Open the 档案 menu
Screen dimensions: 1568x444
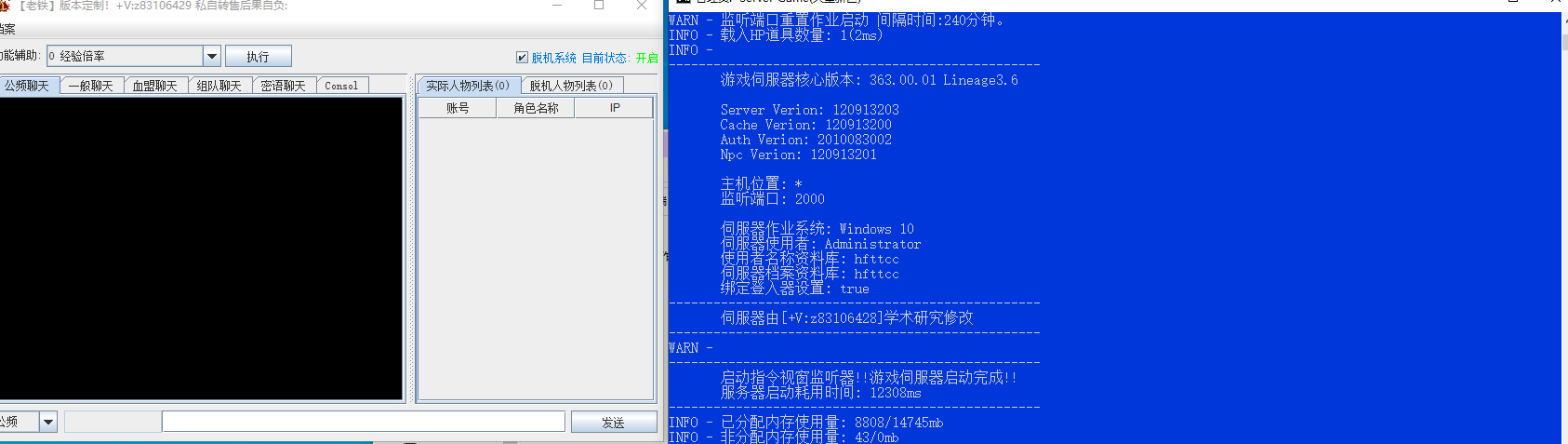click(7, 29)
